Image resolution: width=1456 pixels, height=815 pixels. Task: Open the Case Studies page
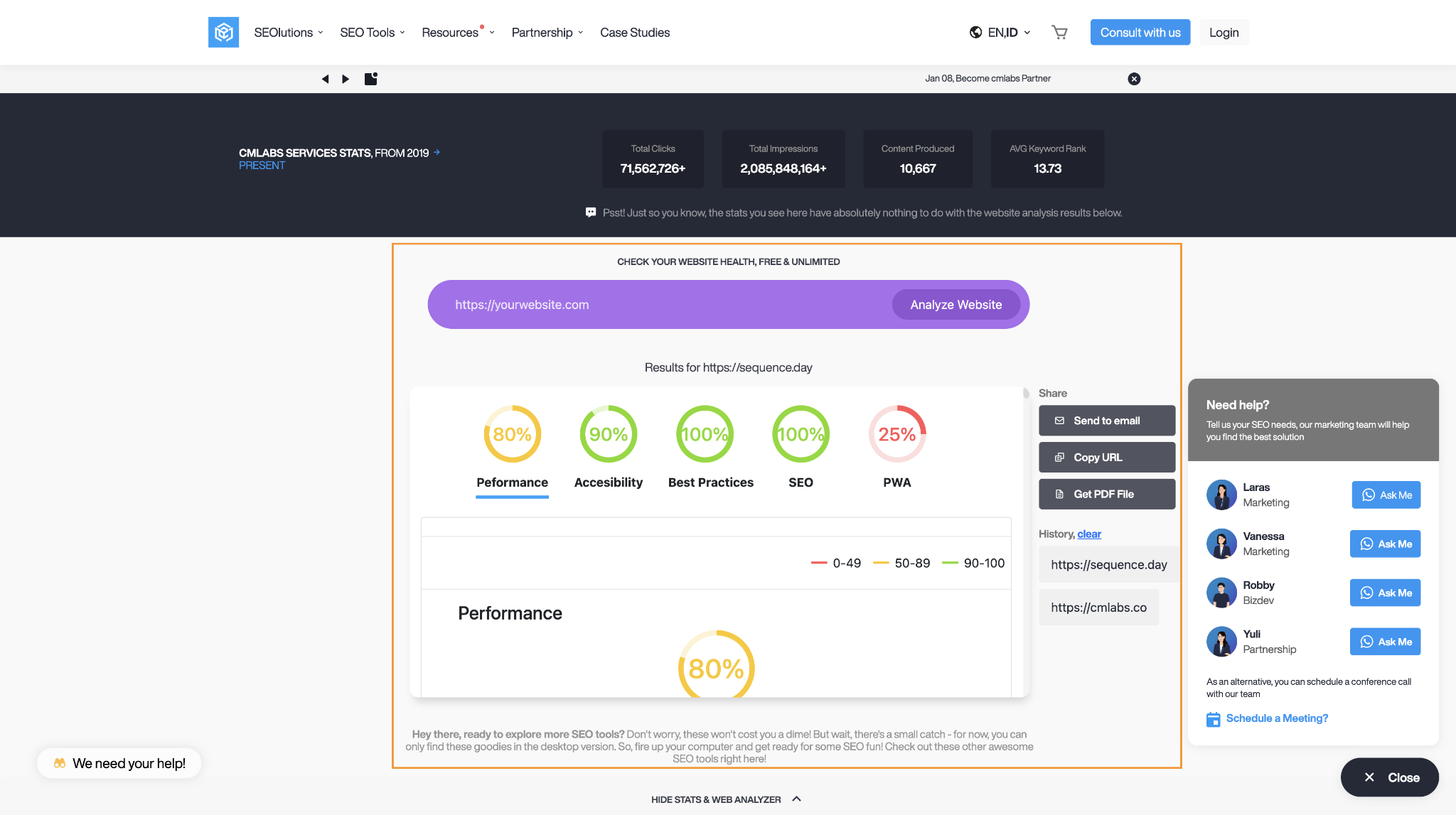pos(635,33)
